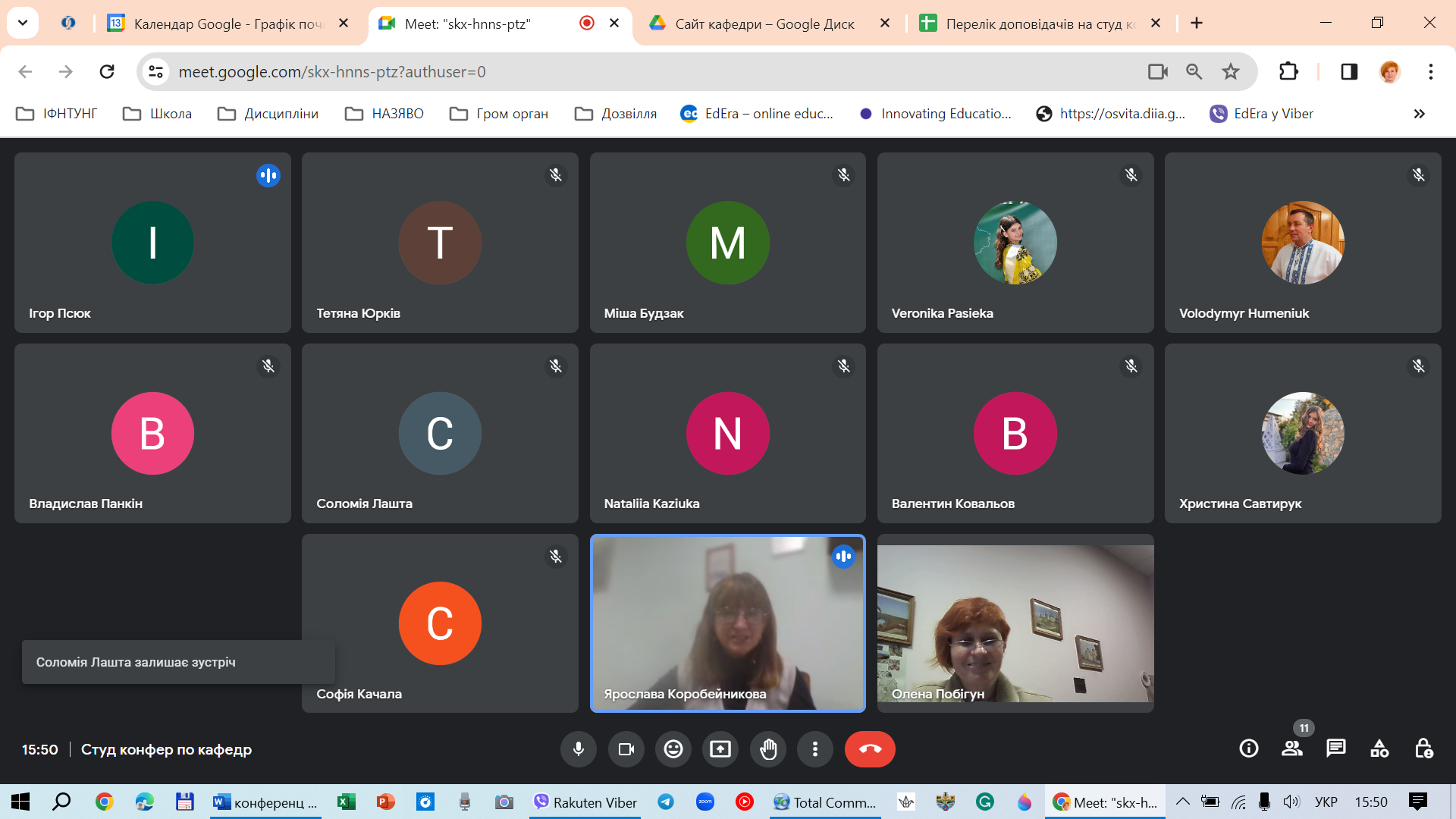The image size is (1456, 819).
Task: Open the tab search dropdown arrow
Action: pyautogui.click(x=23, y=23)
